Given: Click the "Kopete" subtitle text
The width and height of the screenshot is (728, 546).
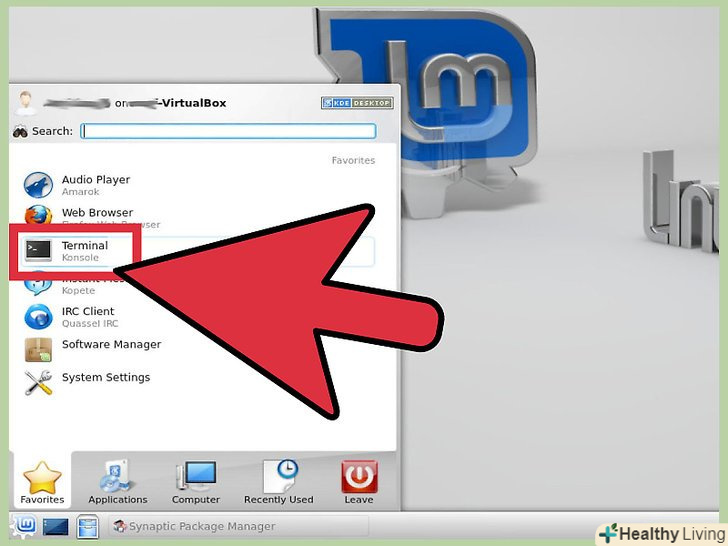Looking at the screenshot, I should [78, 291].
